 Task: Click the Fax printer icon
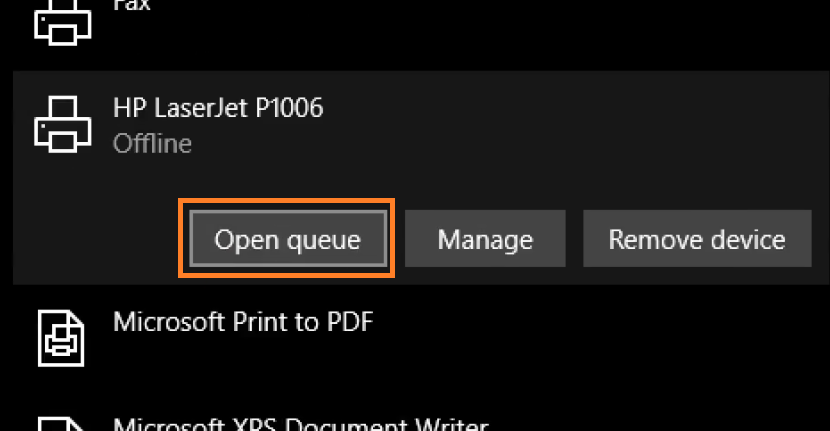pos(63,22)
